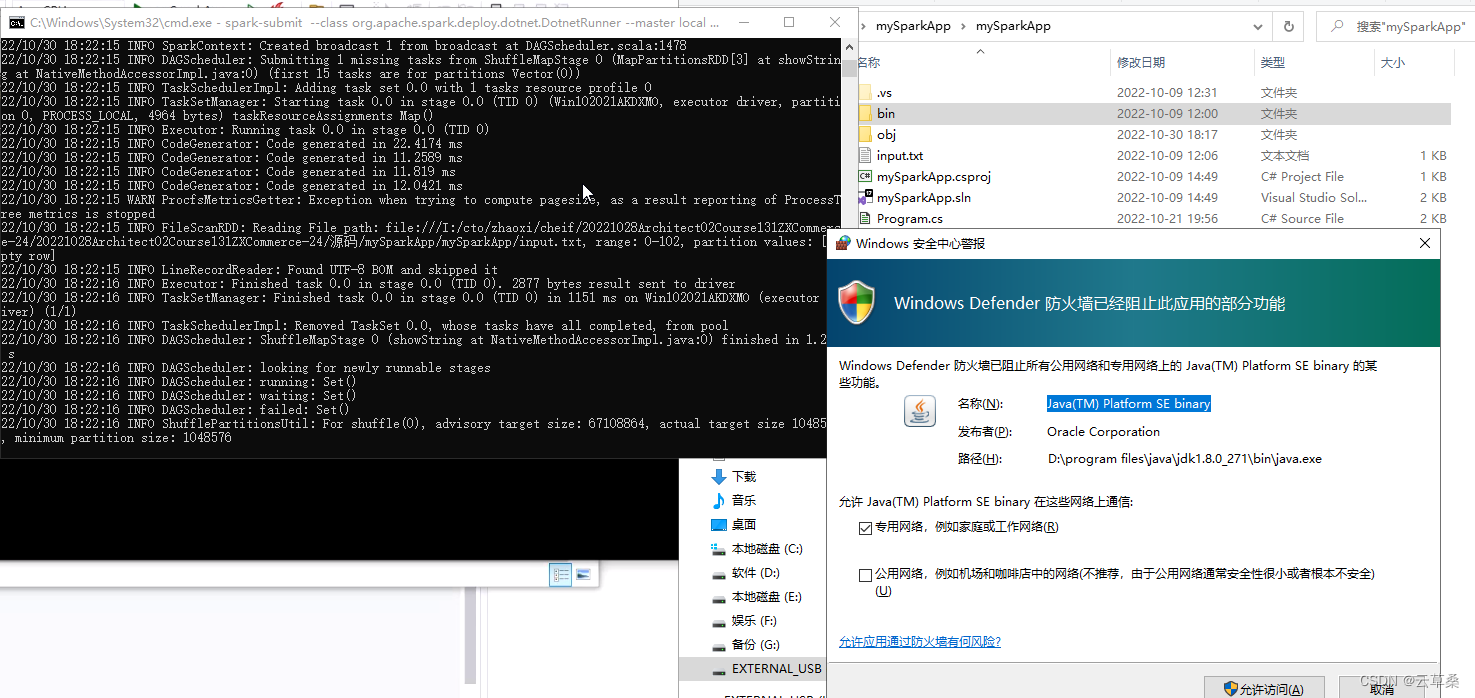The width and height of the screenshot is (1475, 698).
Task: Click the 音乐 music note icon in sidebar
Action: tap(719, 500)
